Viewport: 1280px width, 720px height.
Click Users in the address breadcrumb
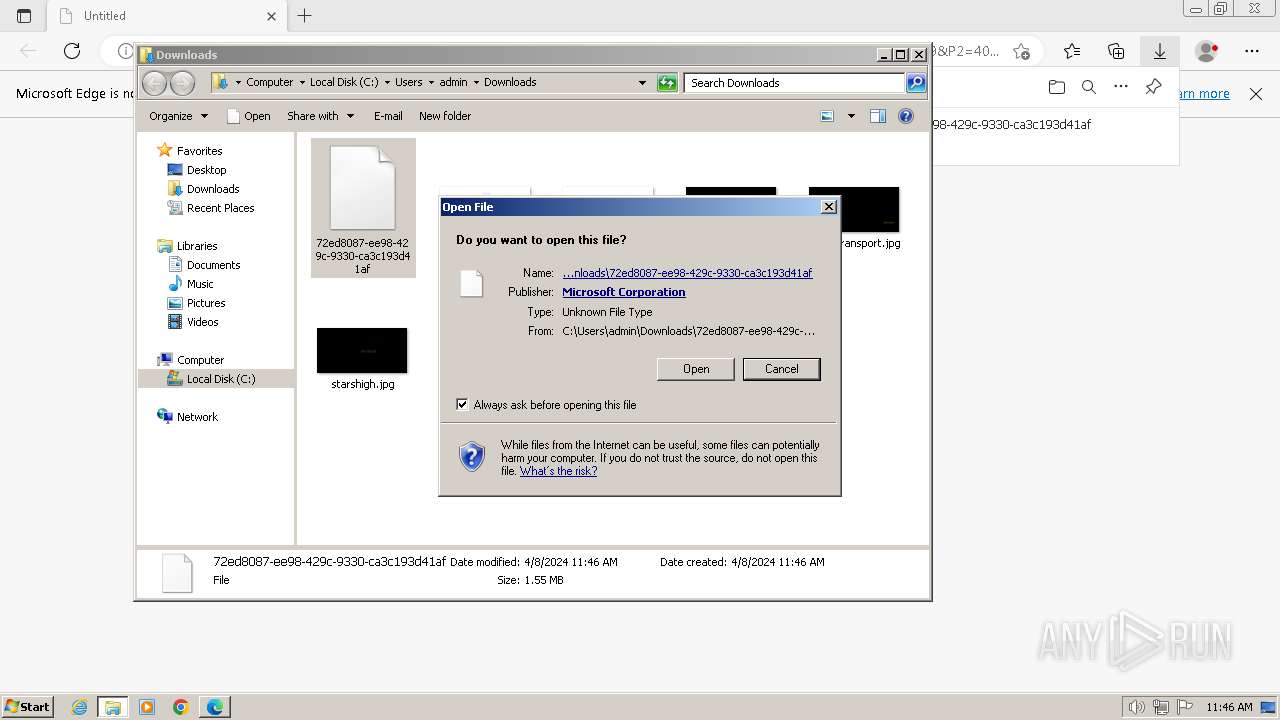(x=408, y=83)
